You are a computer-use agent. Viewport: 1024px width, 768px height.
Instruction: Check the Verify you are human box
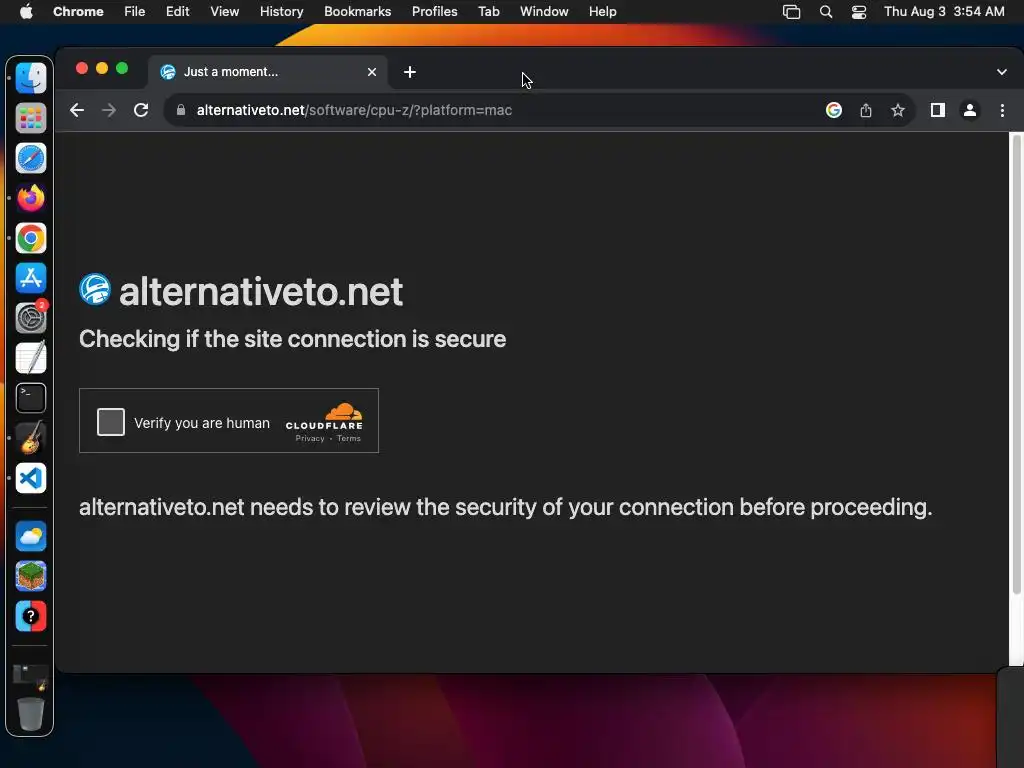(110, 422)
